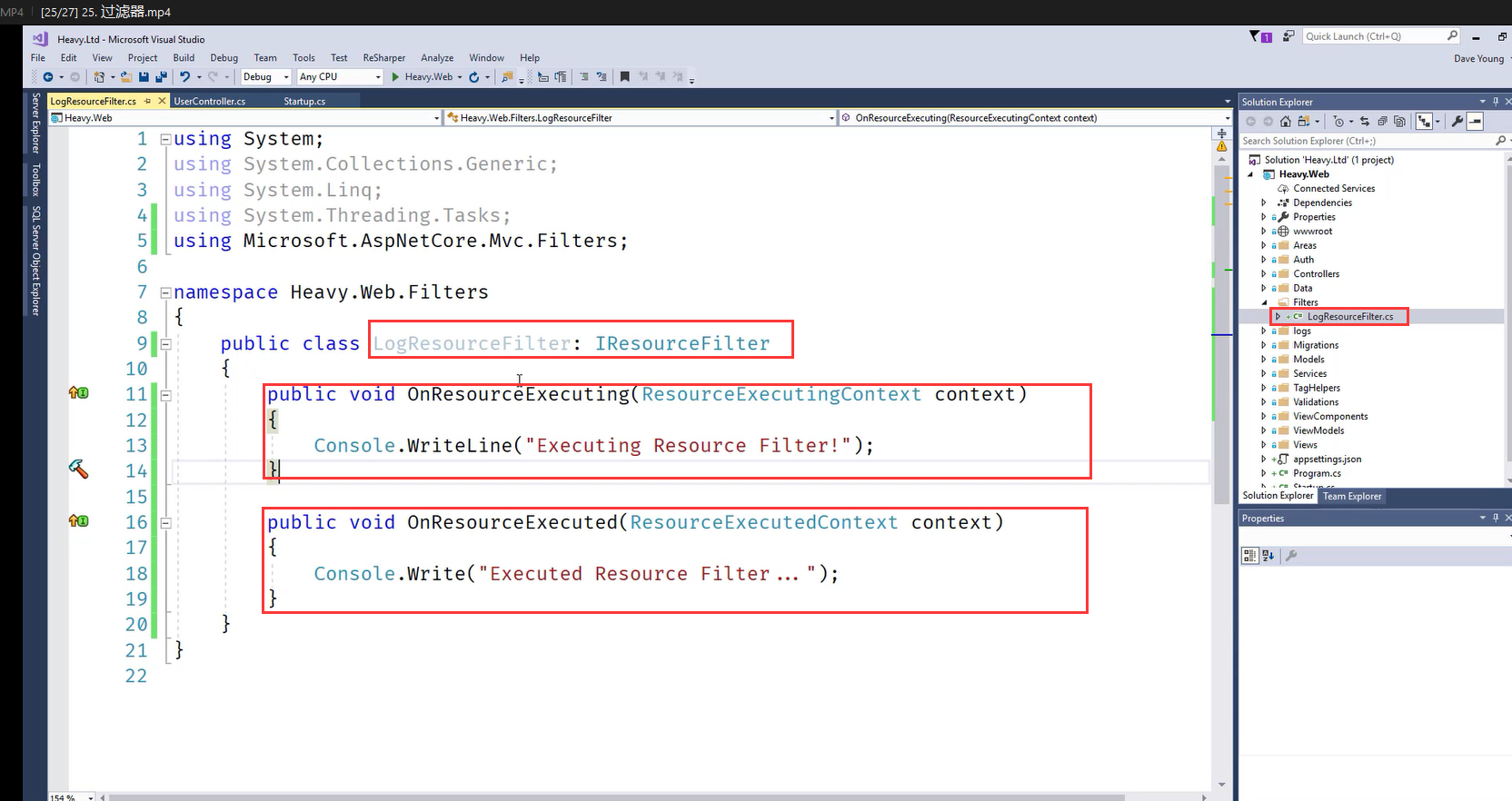This screenshot has width=1512, height=801.
Task: Toggle Show All Files in Solution Explorer
Action: pyautogui.click(x=1399, y=122)
